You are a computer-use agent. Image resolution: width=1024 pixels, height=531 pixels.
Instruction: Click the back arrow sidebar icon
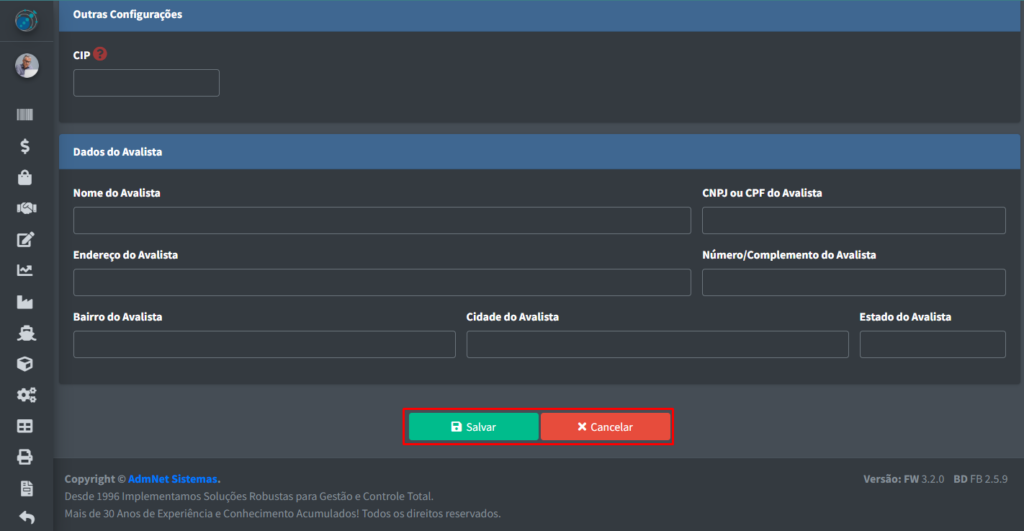click(26, 518)
